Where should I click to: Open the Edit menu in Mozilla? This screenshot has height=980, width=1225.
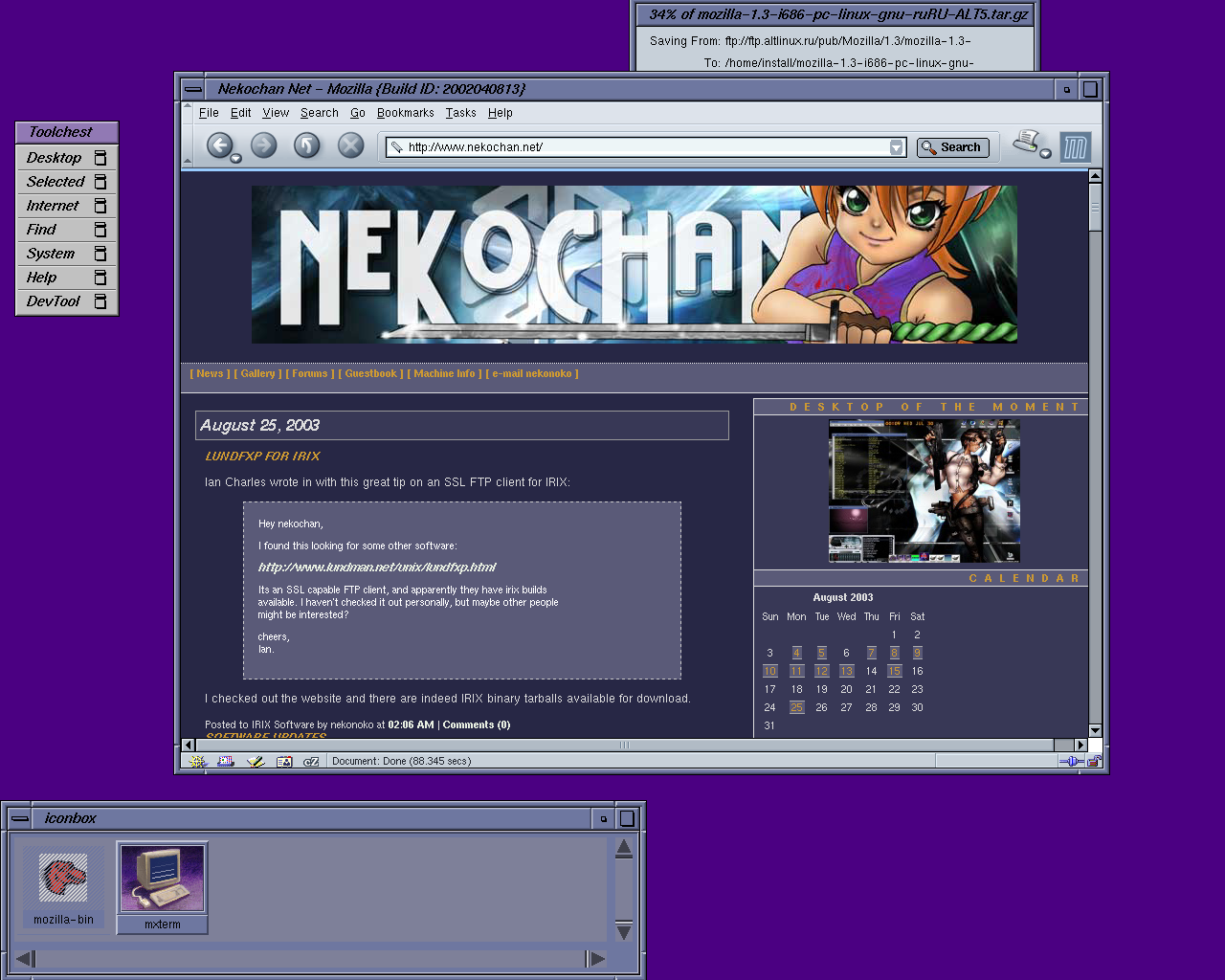(x=240, y=113)
